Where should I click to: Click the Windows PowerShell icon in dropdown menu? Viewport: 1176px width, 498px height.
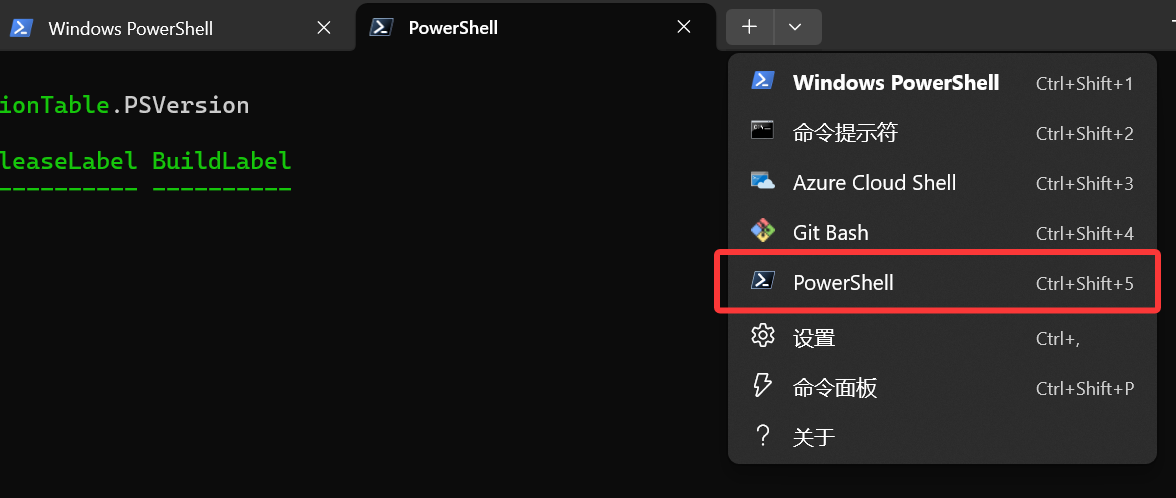[x=763, y=81]
